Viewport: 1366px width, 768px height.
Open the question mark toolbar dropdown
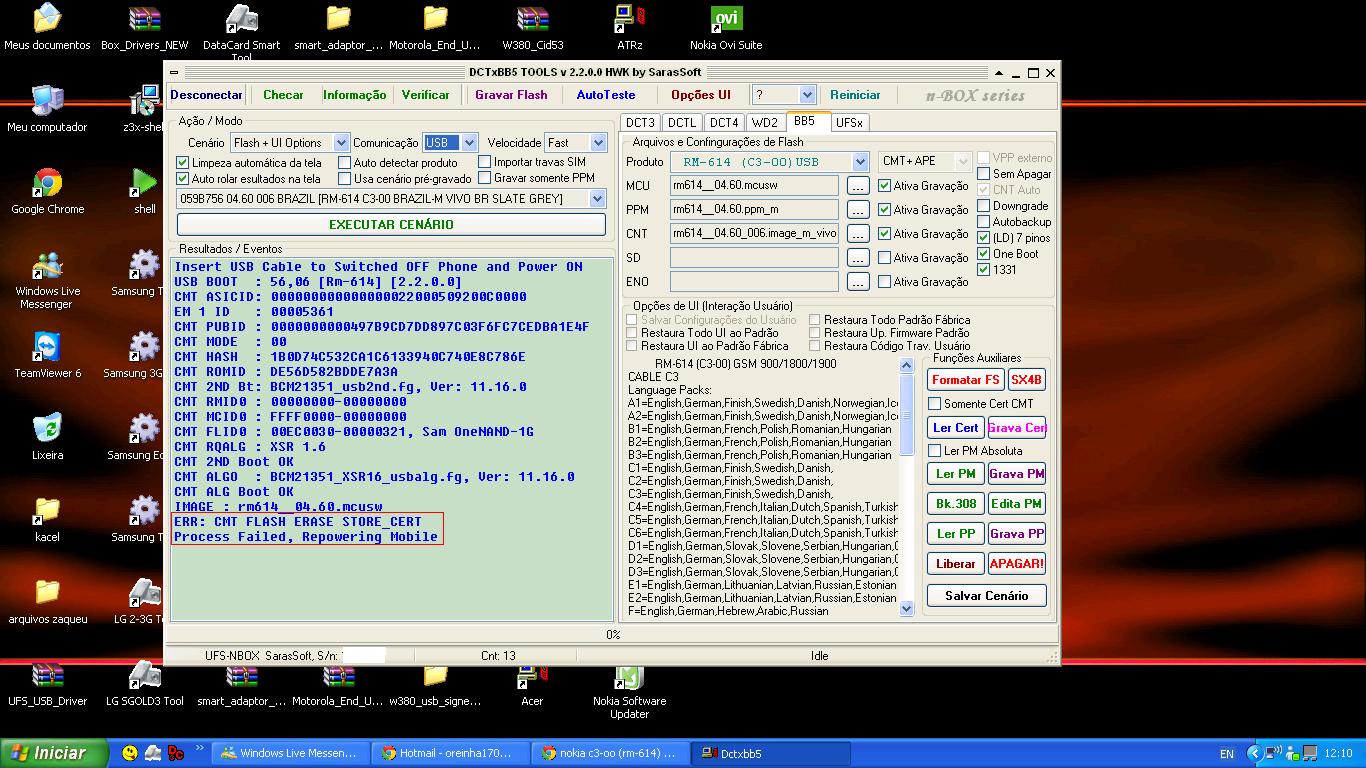[x=784, y=95]
